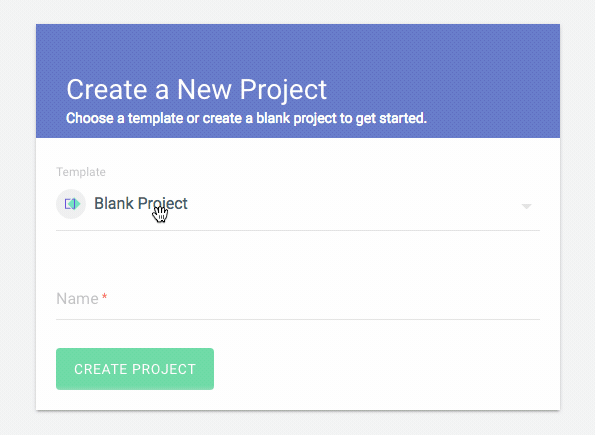Screen dimensions: 595x435
Task: Expand the template selector row
Action: click(x=298, y=204)
